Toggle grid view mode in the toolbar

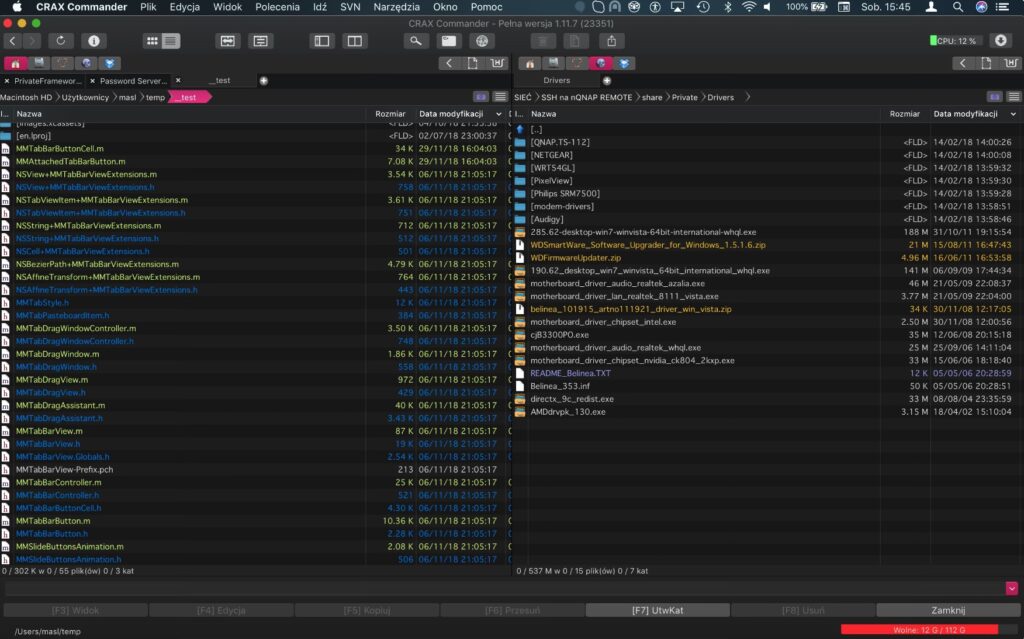click(x=151, y=41)
